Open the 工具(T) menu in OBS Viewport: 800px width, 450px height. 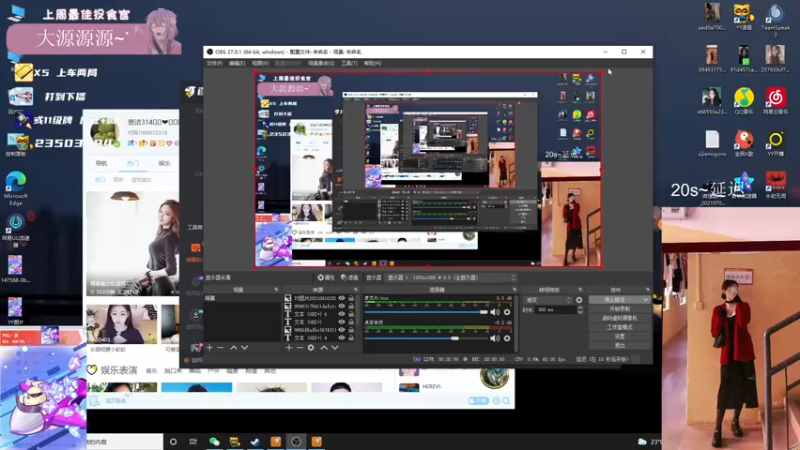pyautogui.click(x=349, y=63)
